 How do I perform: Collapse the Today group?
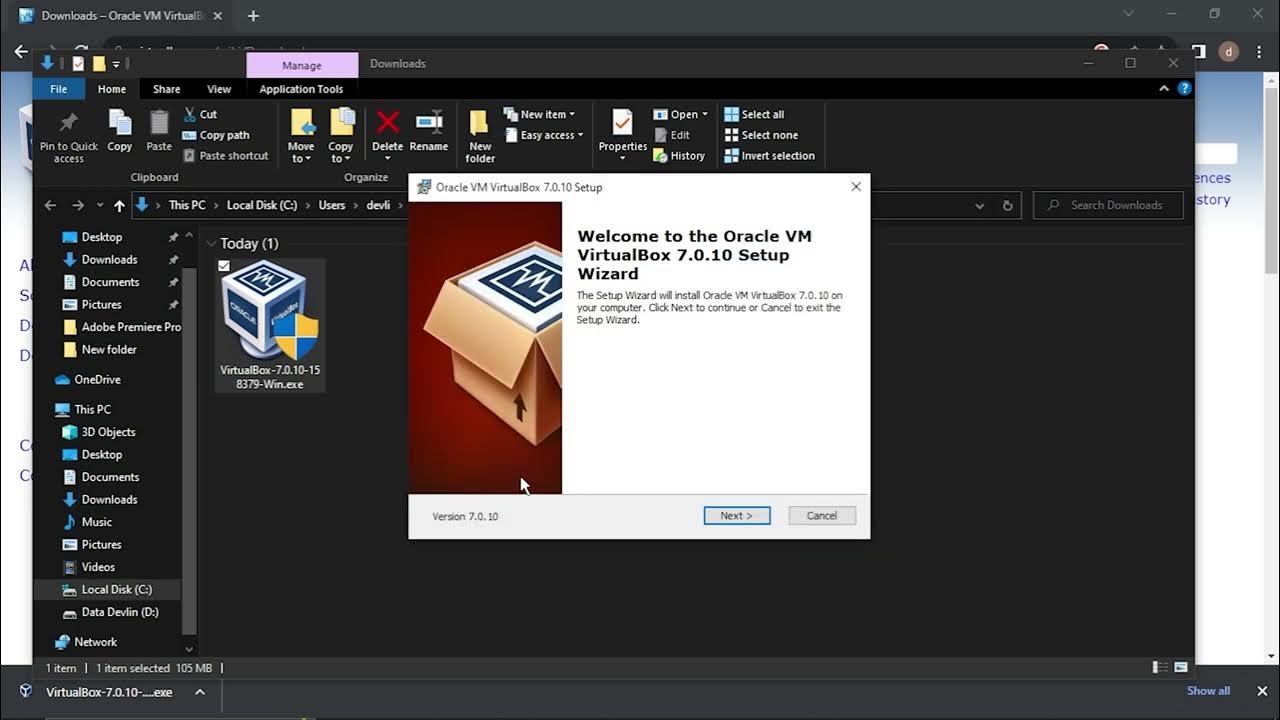[x=211, y=243]
